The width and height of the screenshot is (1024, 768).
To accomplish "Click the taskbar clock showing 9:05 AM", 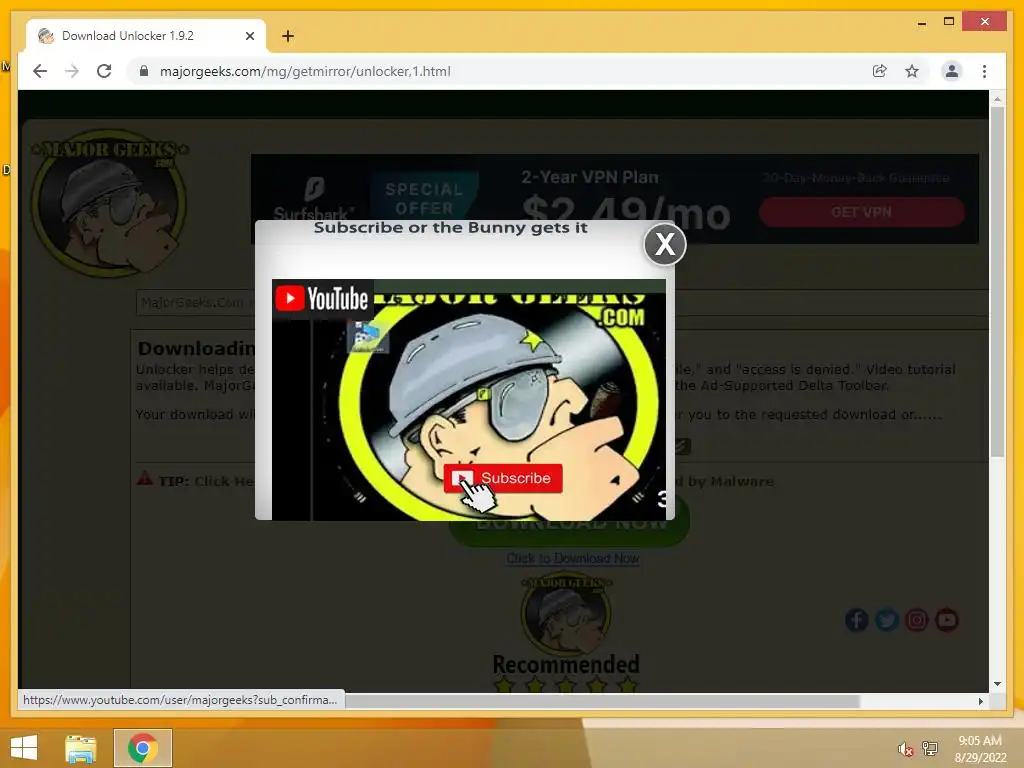I will (x=980, y=748).
